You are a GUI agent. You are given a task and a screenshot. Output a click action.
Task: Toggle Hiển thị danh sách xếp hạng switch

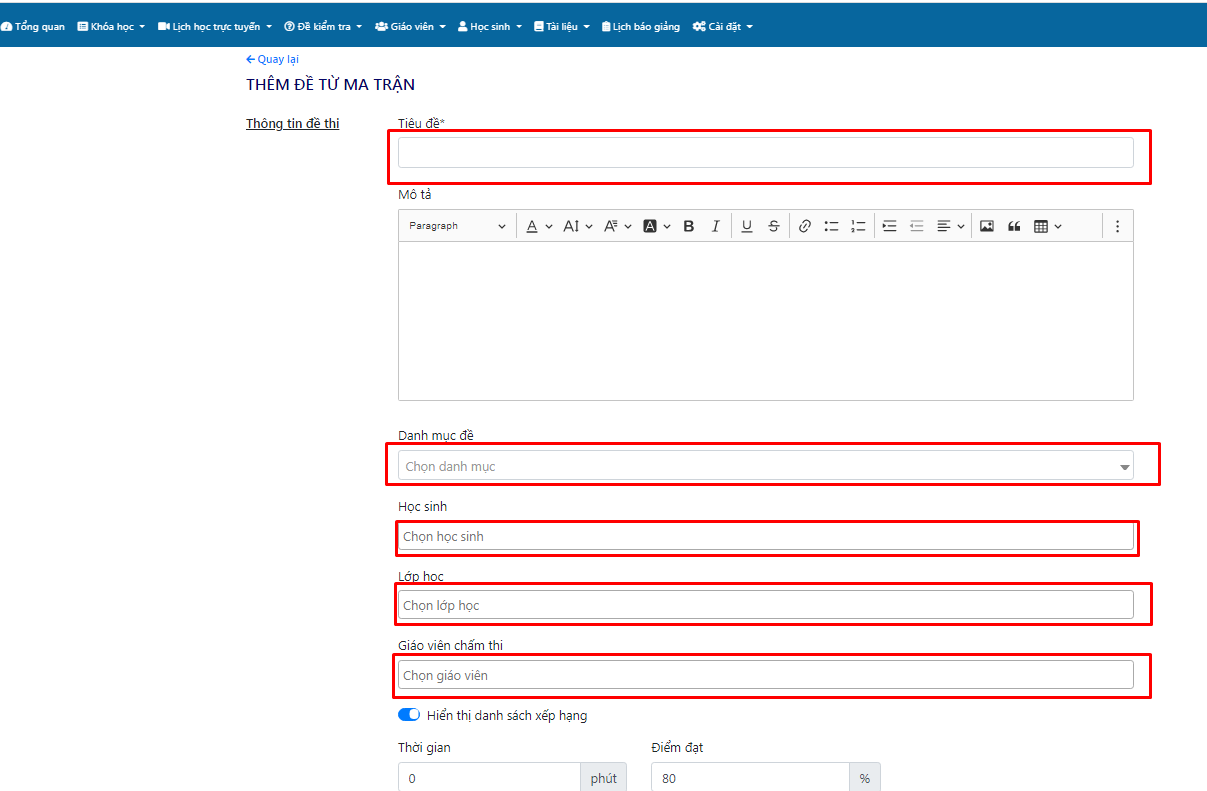point(409,715)
